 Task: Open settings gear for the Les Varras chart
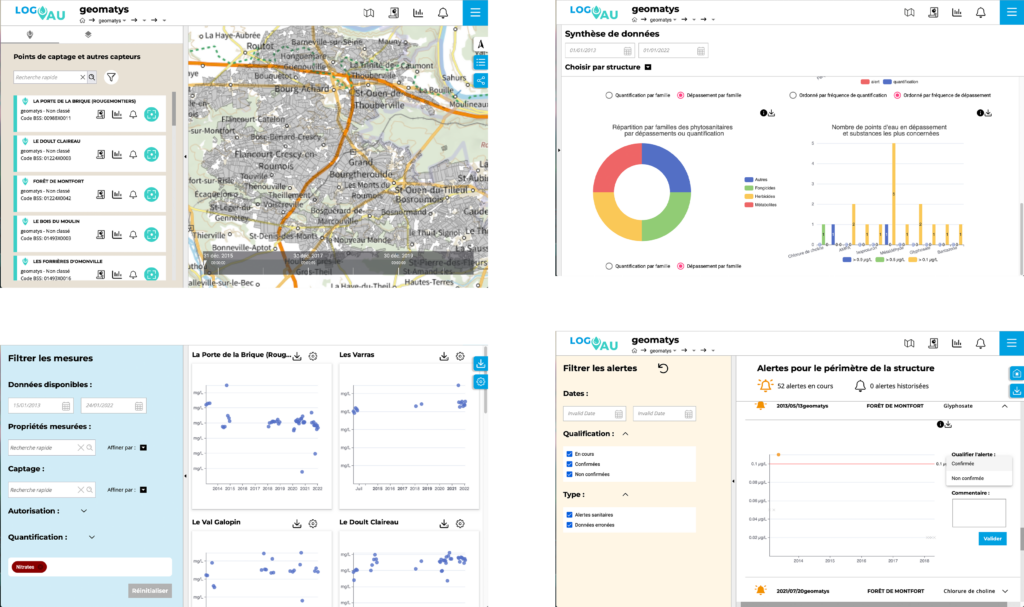point(460,357)
